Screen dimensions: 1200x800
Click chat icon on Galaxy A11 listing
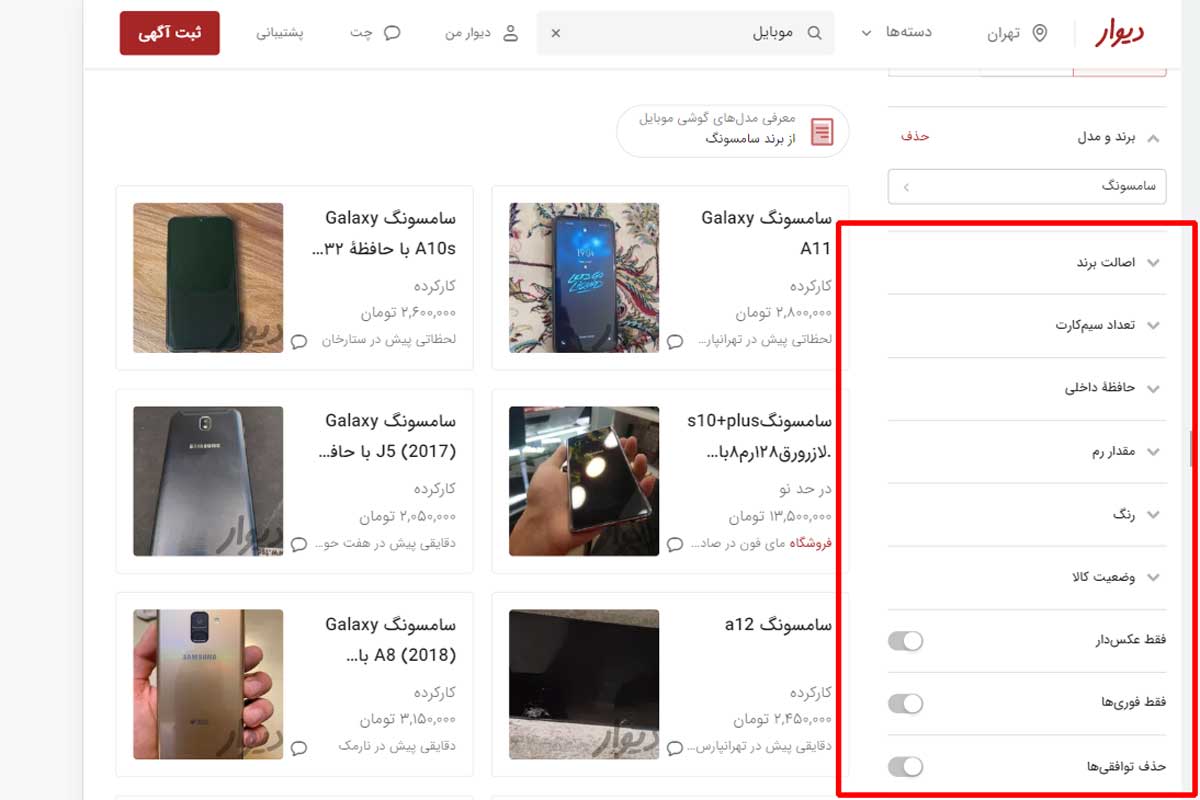point(675,341)
